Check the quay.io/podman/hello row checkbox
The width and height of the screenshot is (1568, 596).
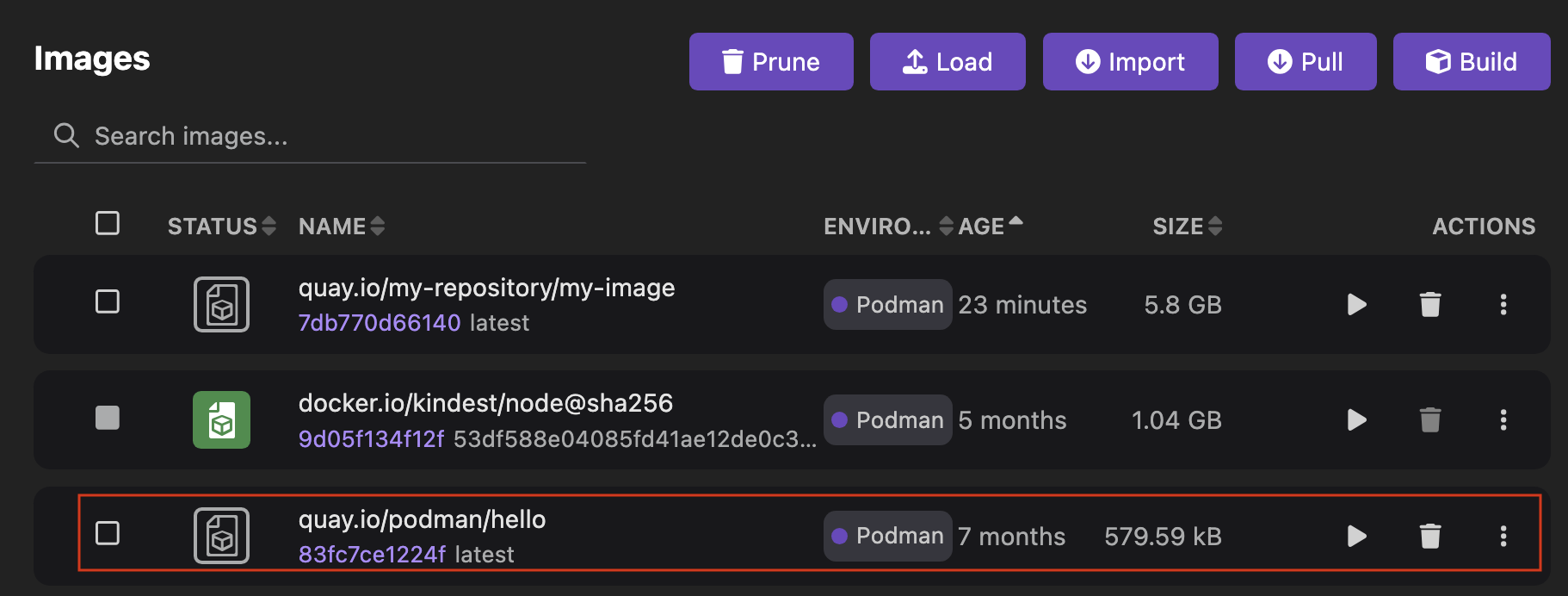(107, 534)
